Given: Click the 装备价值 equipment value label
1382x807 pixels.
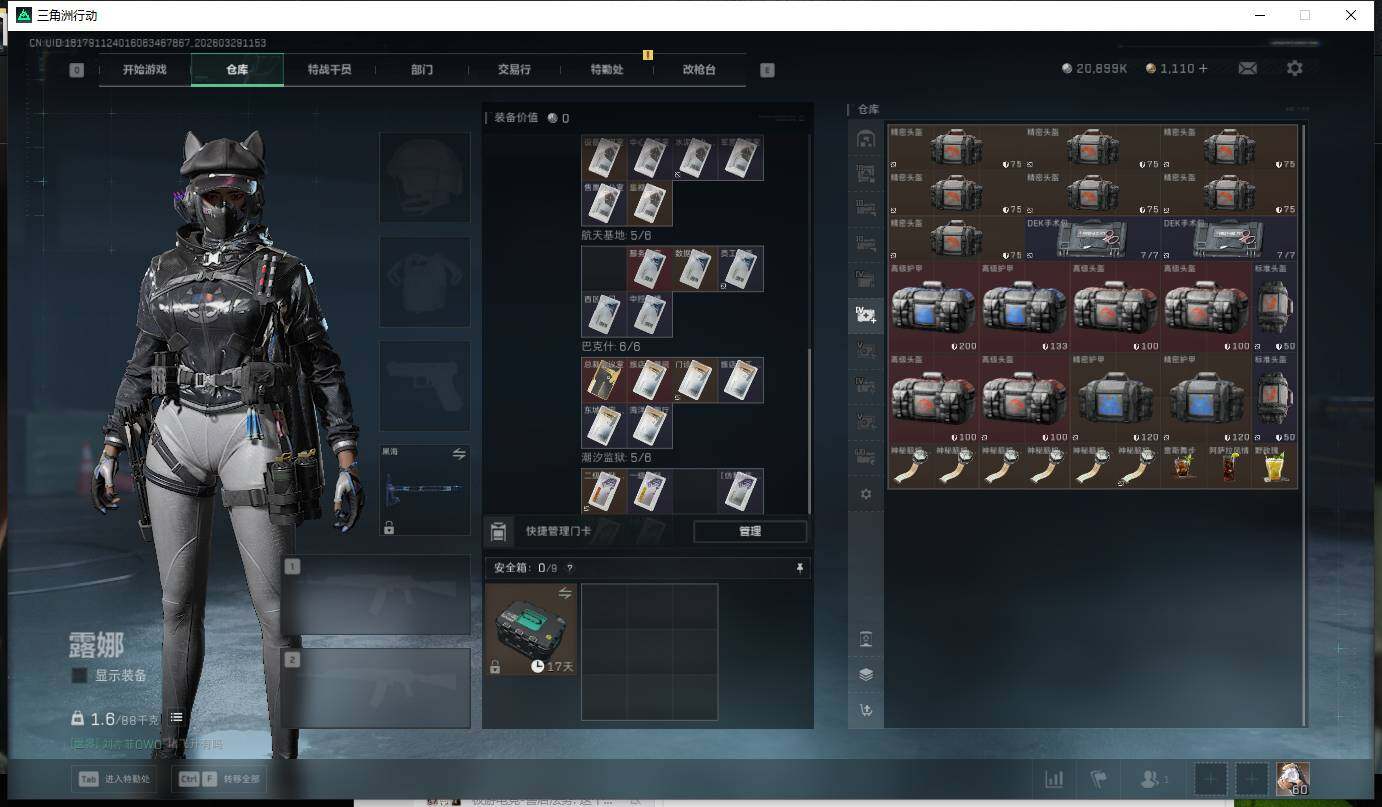Looking at the screenshot, I should 516,118.
